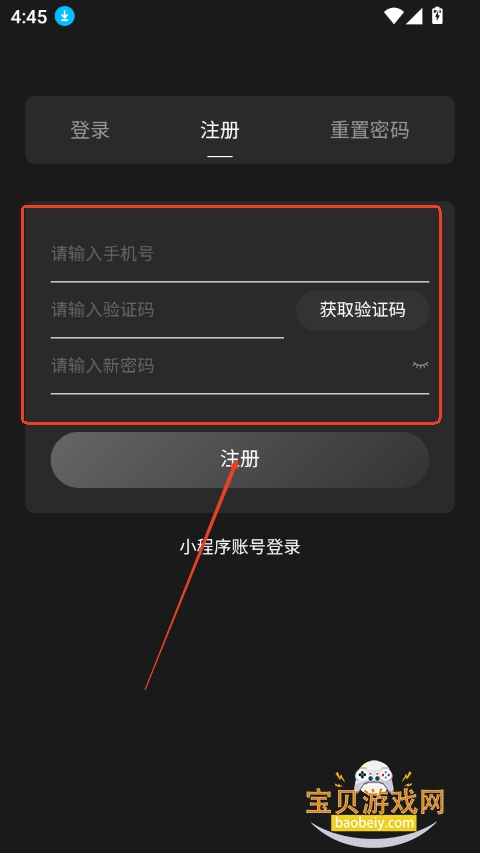Click the white underline indicator below 注册
Viewport: 480px width, 853px height.
(x=220, y=156)
